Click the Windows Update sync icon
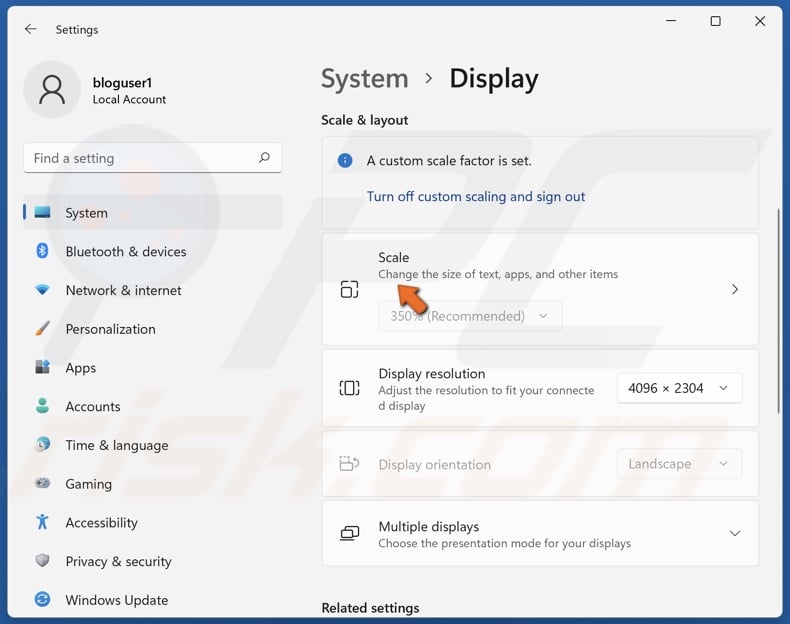This screenshot has height=624, width=790. pos(42,599)
